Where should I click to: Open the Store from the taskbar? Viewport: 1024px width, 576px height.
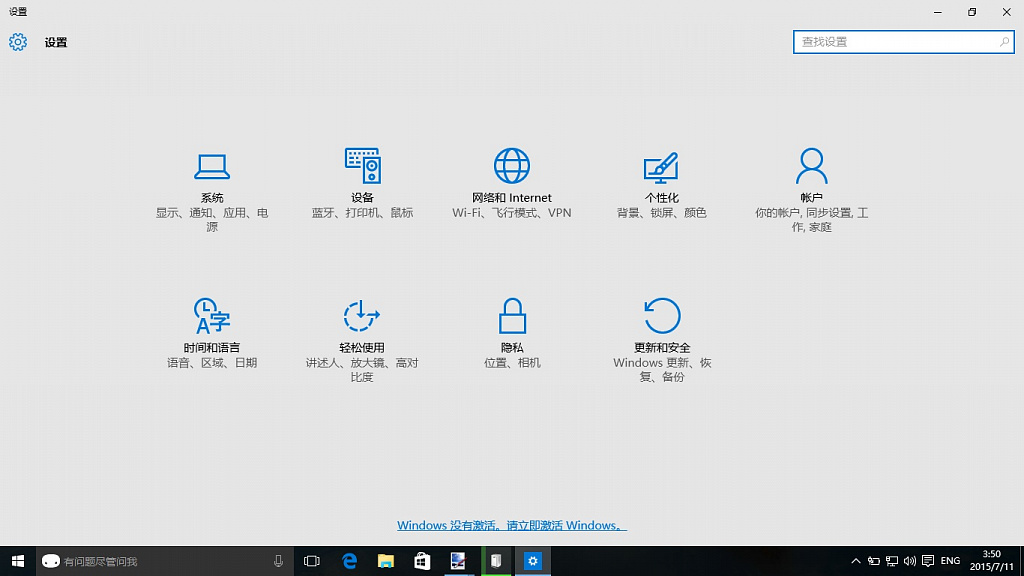422,561
